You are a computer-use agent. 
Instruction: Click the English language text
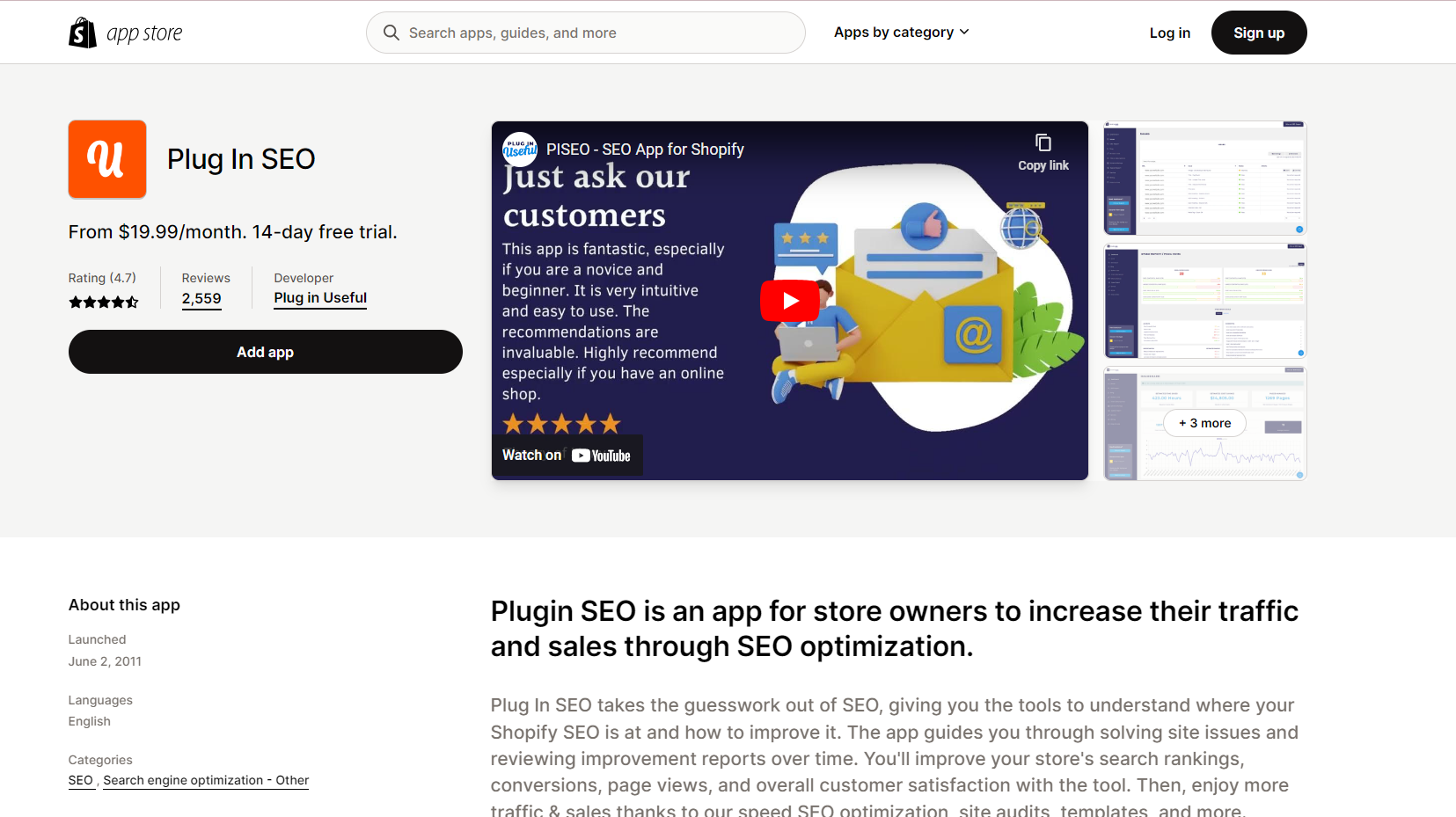pyautogui.click(x=90, y=721)
